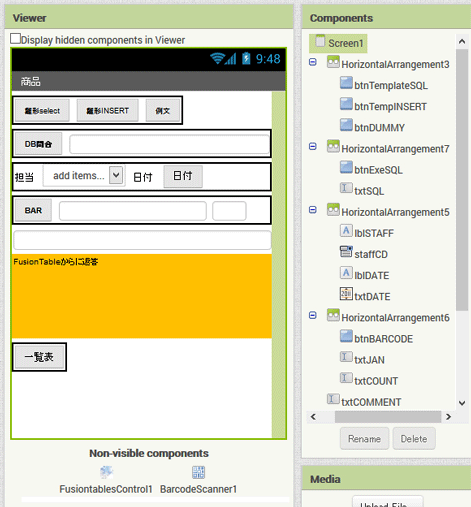Click the btnTempINSERT button icon
This screenshot has width=471, height=507.
click(x=346, y=104)
